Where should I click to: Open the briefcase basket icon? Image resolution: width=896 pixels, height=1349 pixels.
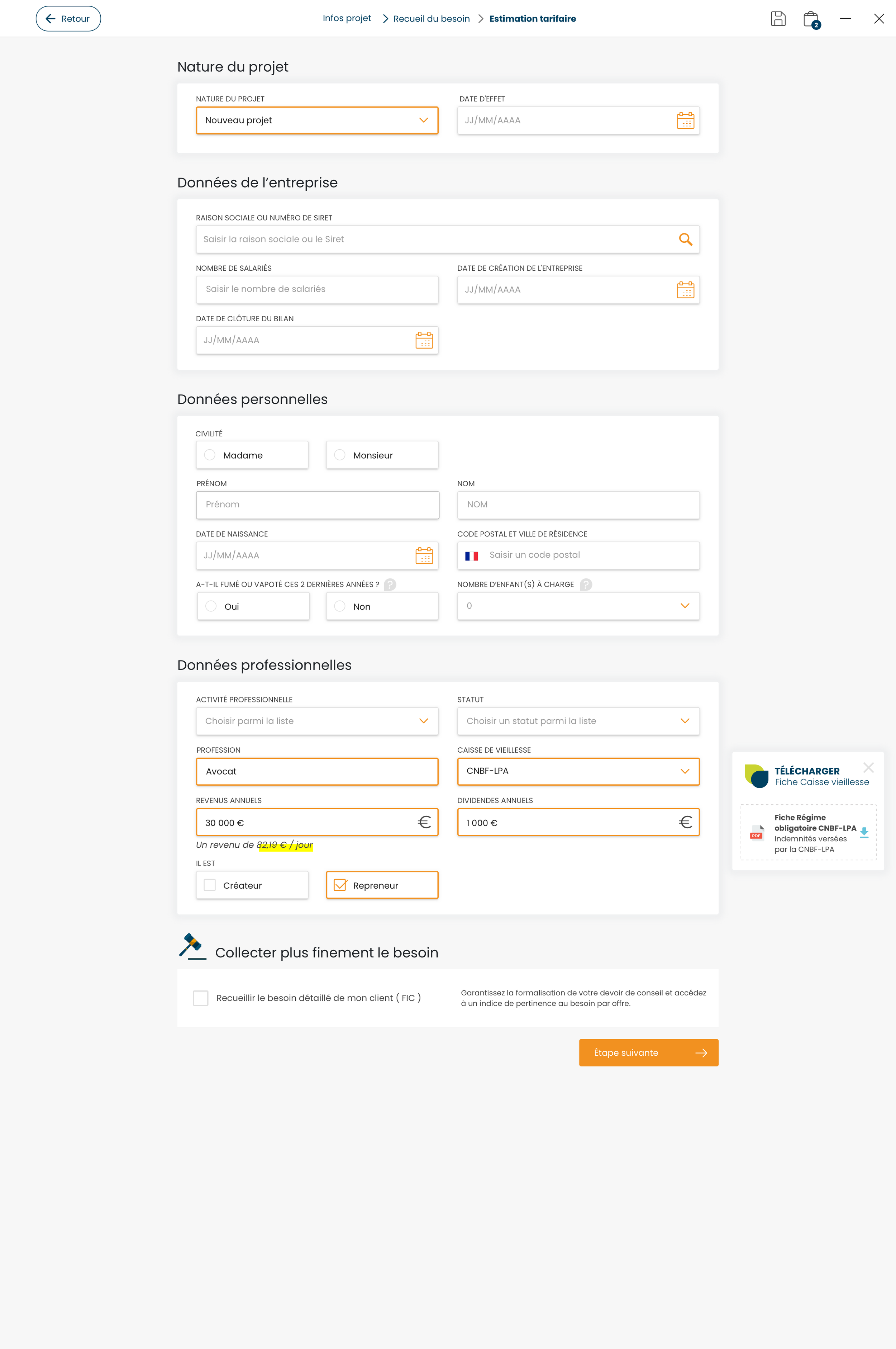[x=811, y=19]
